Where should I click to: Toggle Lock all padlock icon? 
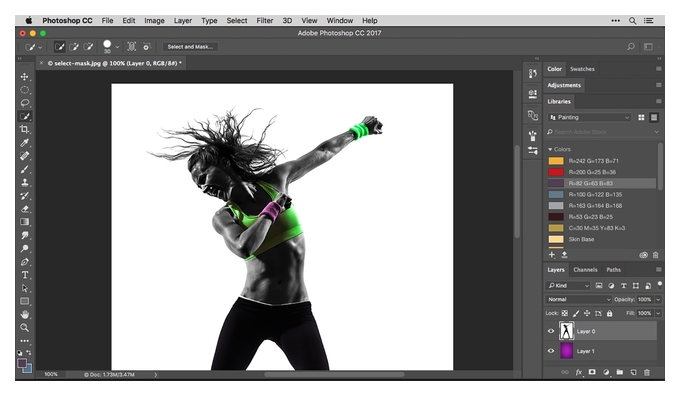tap(609, 313)
